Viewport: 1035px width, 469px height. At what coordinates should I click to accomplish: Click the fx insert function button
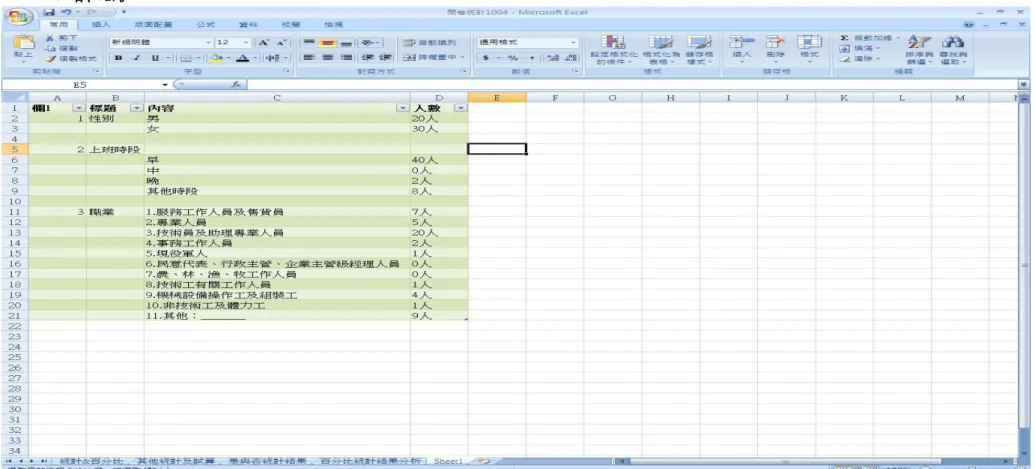click(236, 84)
